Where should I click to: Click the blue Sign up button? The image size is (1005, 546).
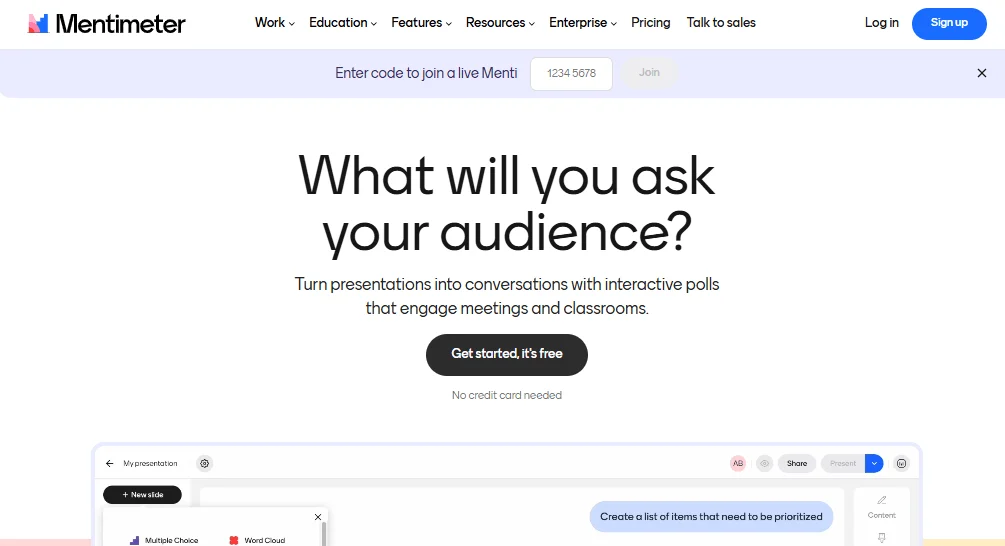pyautogui.click(x=949, y=24)
